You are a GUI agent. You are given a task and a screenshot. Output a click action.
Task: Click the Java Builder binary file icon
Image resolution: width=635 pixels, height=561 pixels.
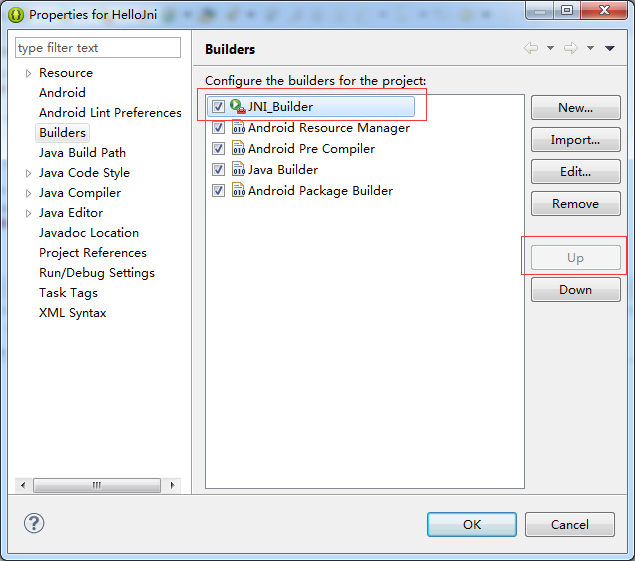tap(238, 169)
